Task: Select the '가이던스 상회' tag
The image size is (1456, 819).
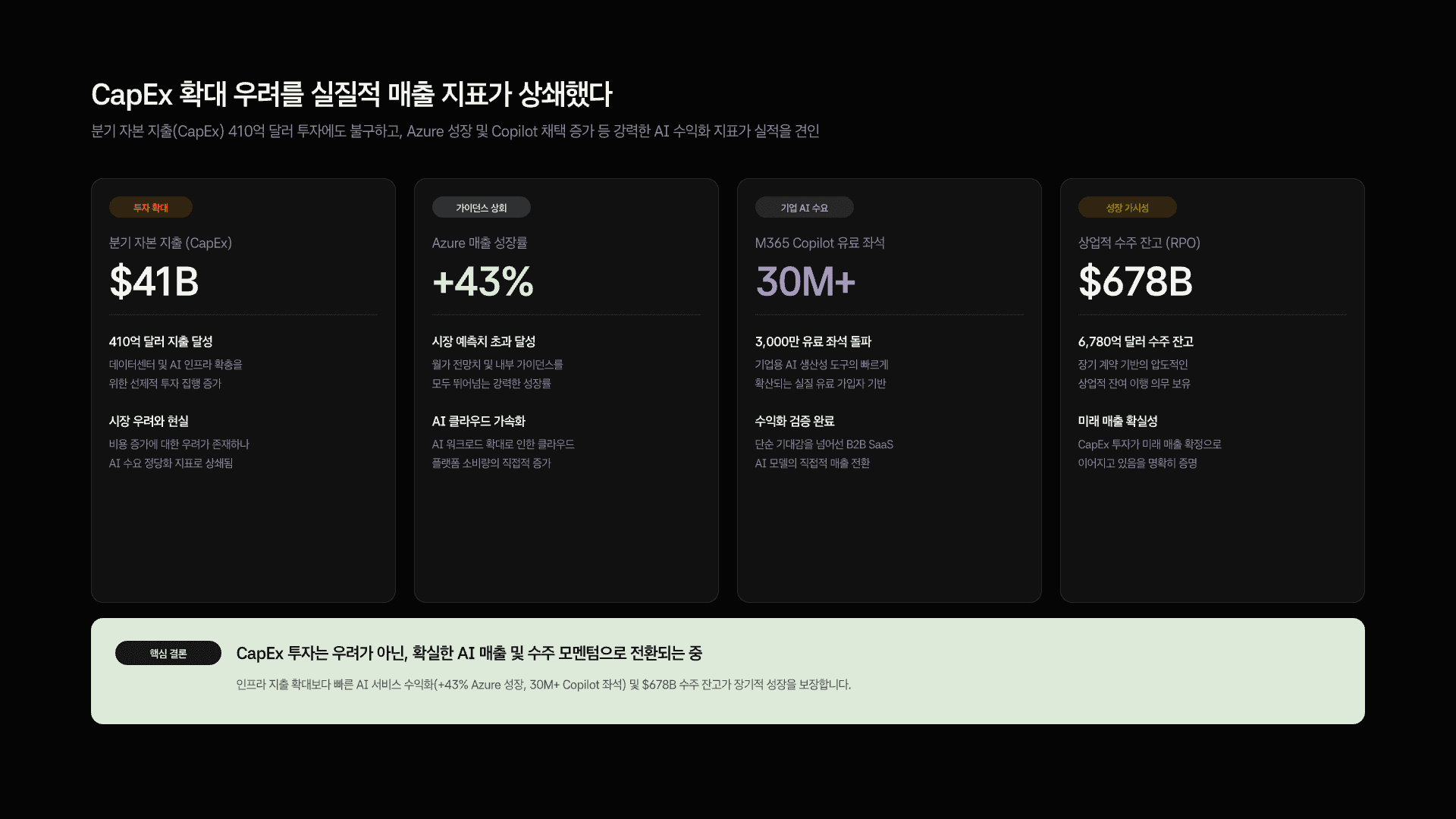Action: 482,207
